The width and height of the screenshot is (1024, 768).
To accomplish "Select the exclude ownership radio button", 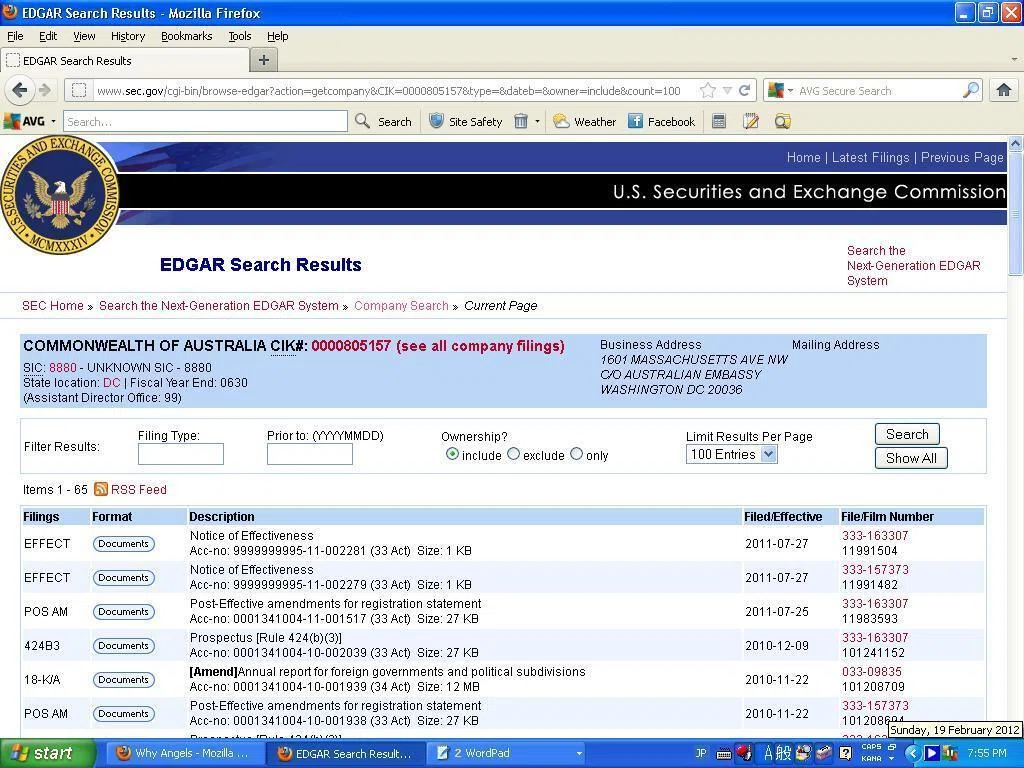I will 513,454.
